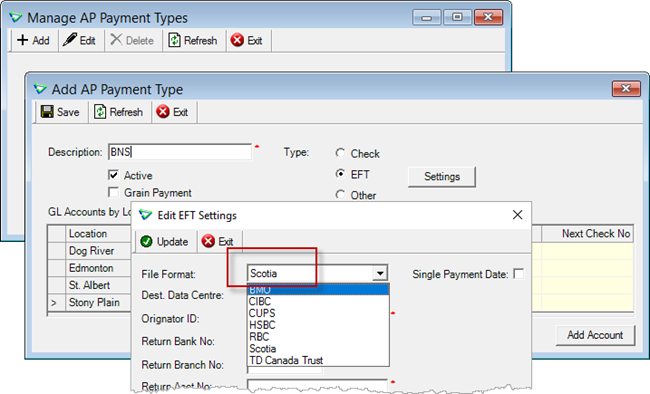The width and height of the screenshot is (650, 394).
Task: Click the Location column header
Action: point(98,233)
